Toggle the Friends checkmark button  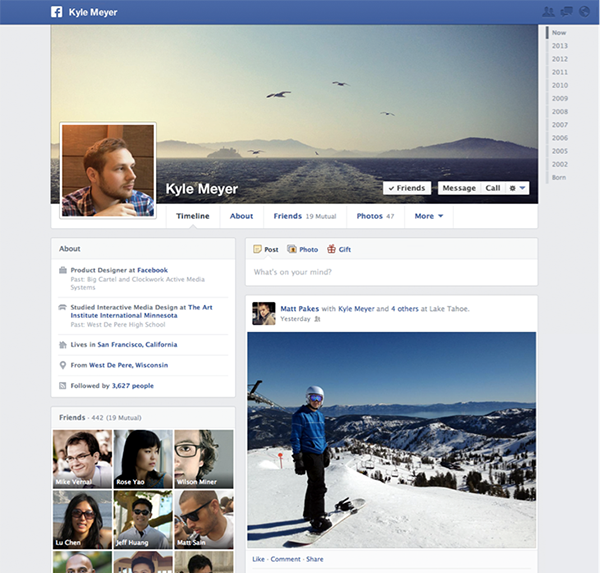[x=407, y=188]
